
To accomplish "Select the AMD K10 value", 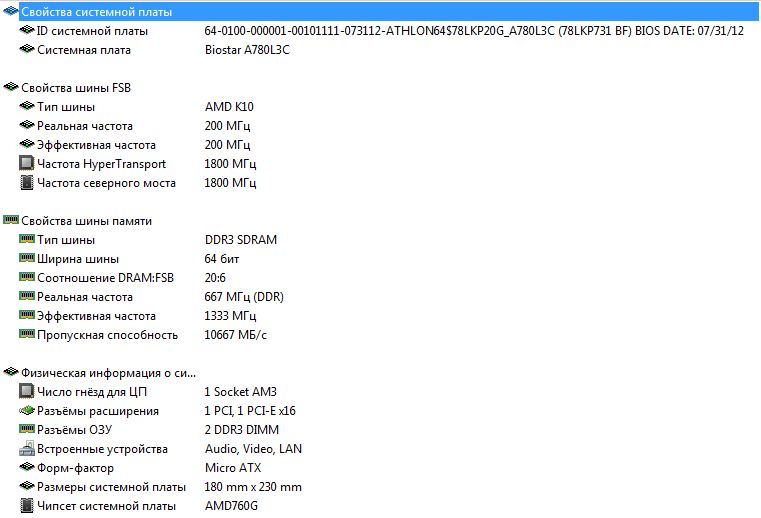I will (x=229, y=107).
